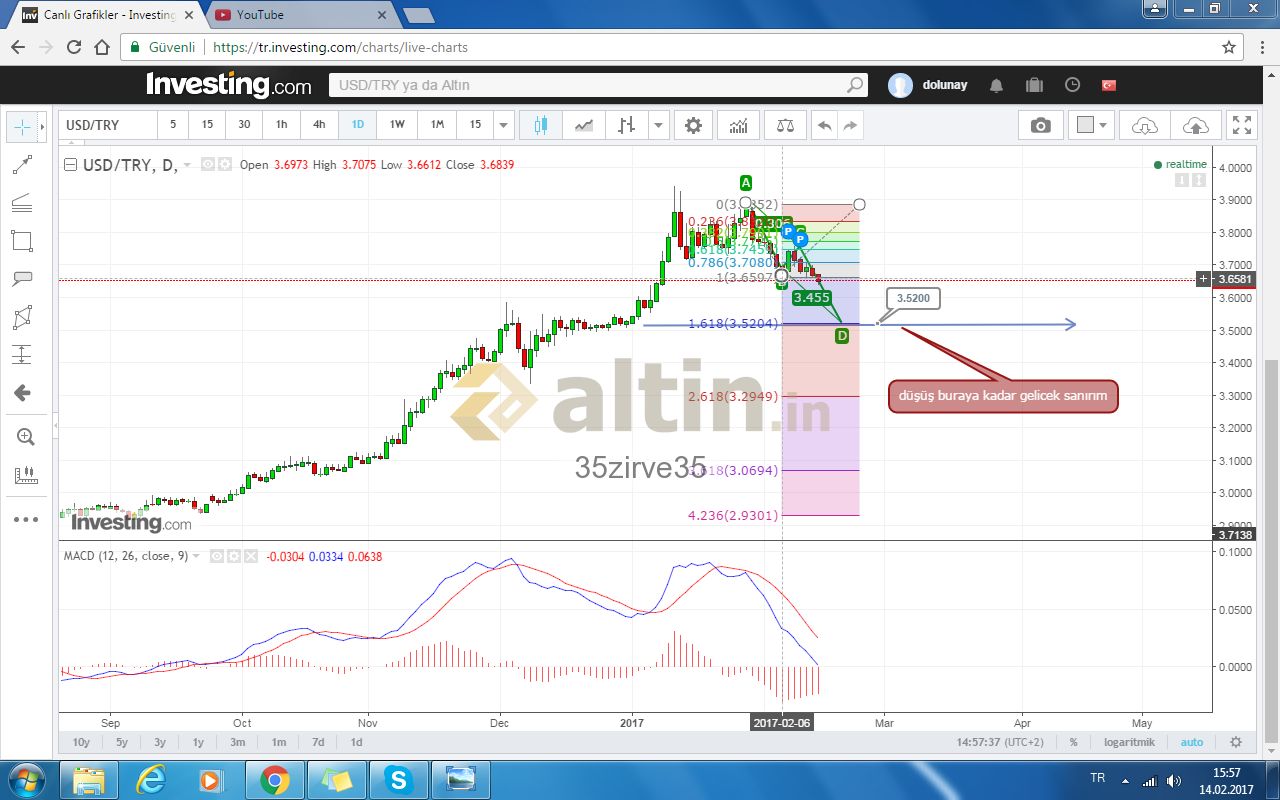
Task: Open the indicators bar-chart icon
Action: (x=738, y=125)
